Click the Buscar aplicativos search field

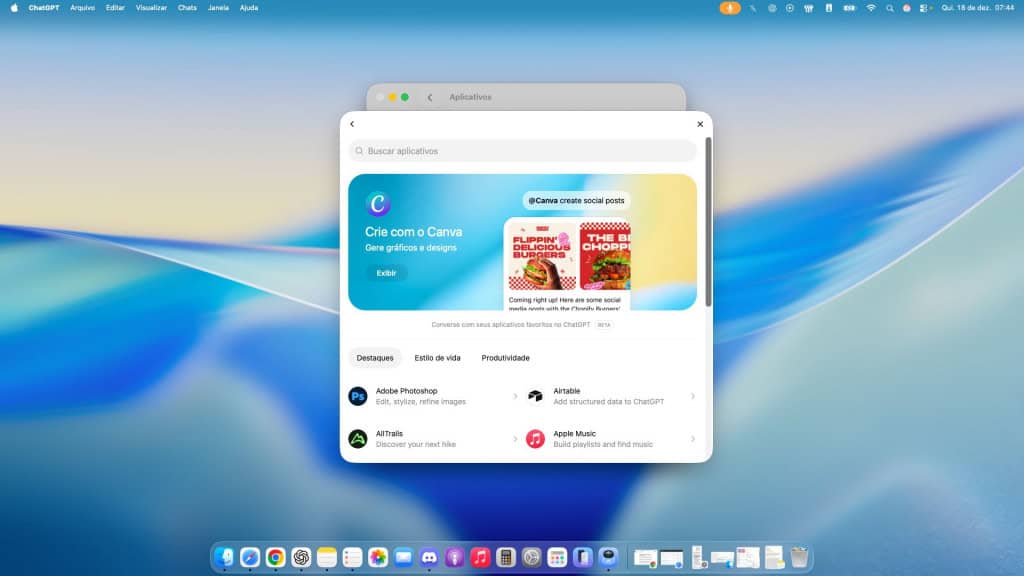522,151
